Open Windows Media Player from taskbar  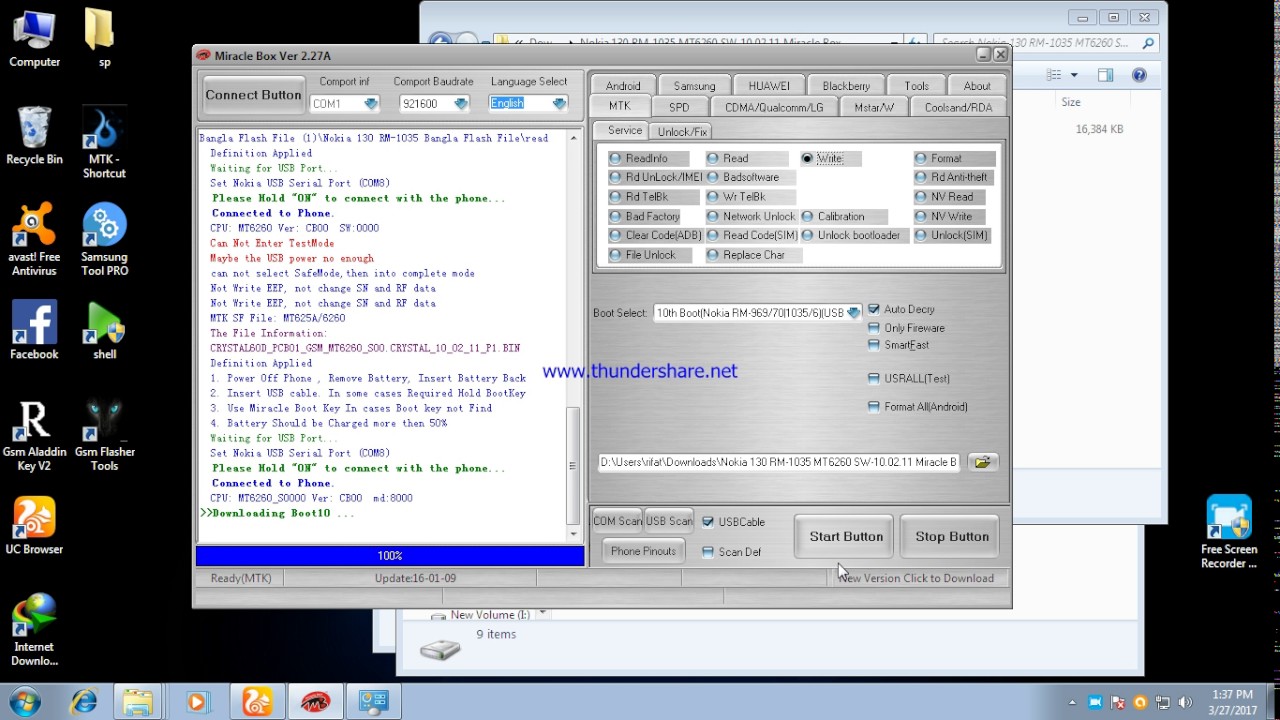(196, 702)
